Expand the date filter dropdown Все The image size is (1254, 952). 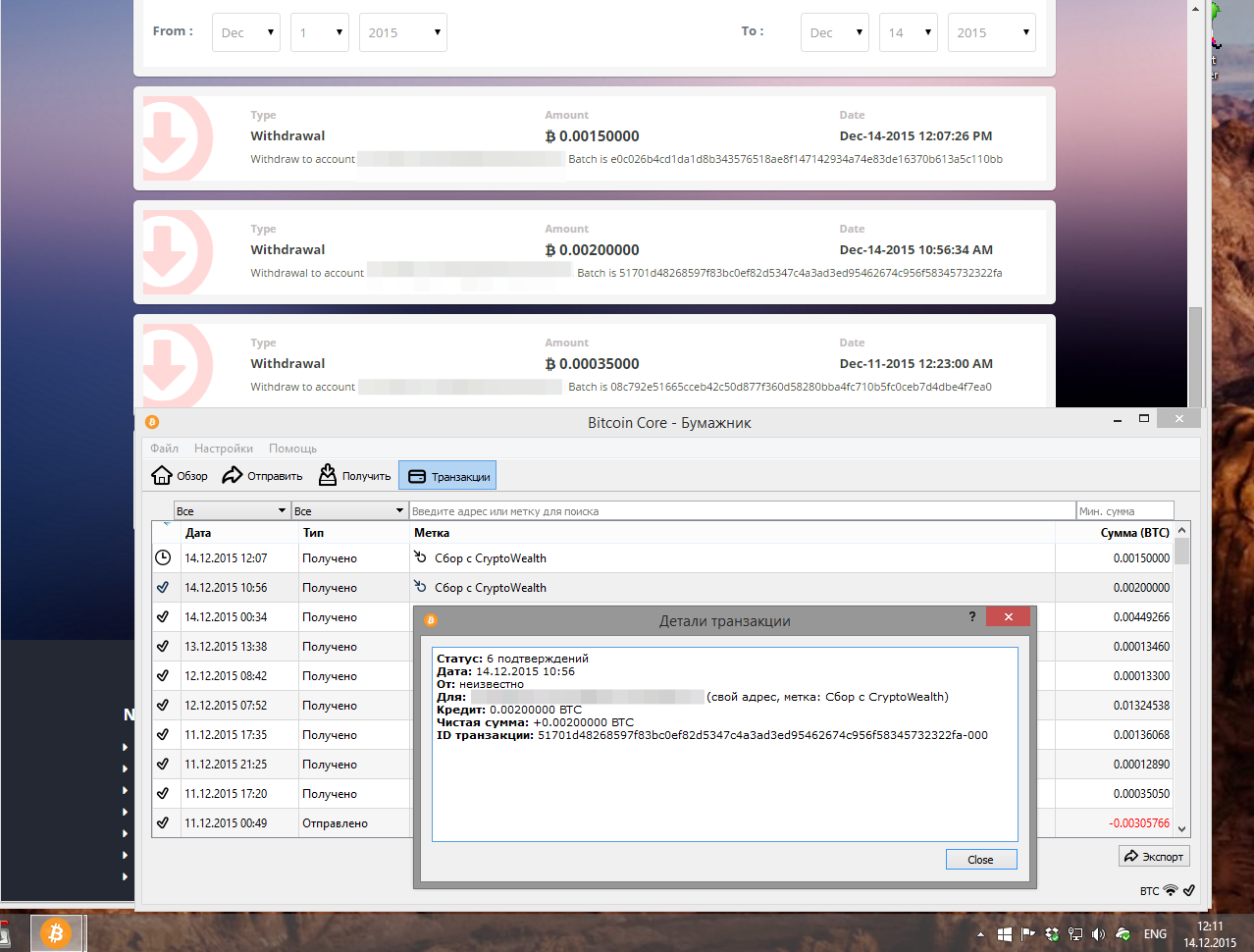click(231, 511)
